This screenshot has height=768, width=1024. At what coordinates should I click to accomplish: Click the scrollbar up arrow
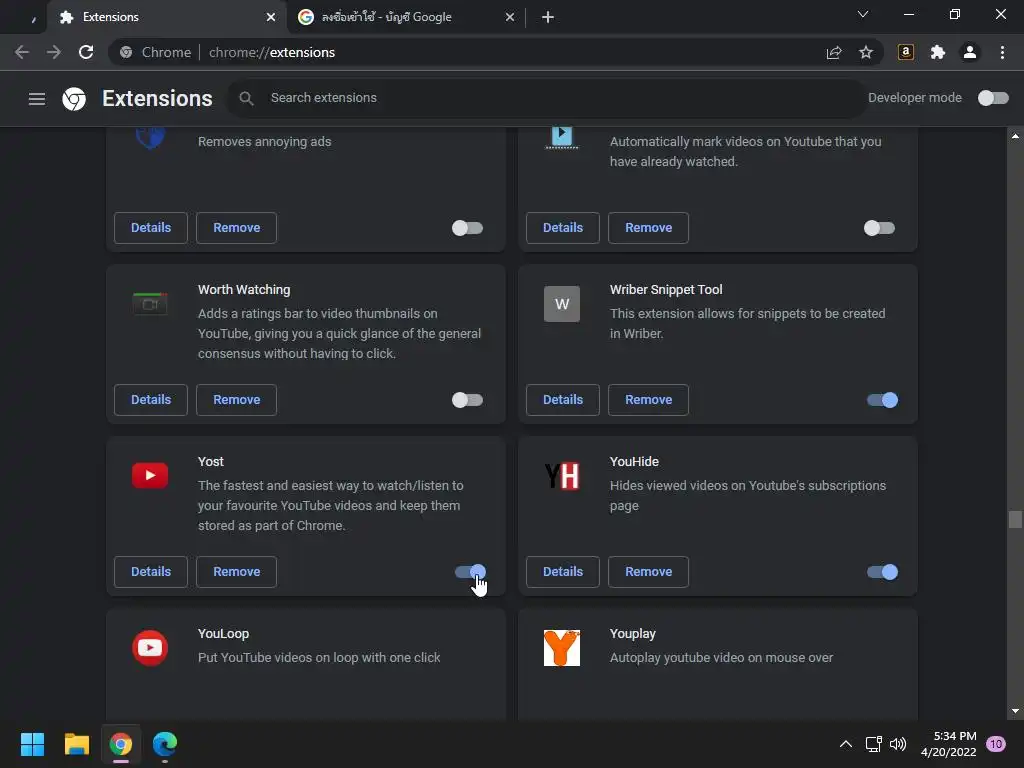point(1015,136)
